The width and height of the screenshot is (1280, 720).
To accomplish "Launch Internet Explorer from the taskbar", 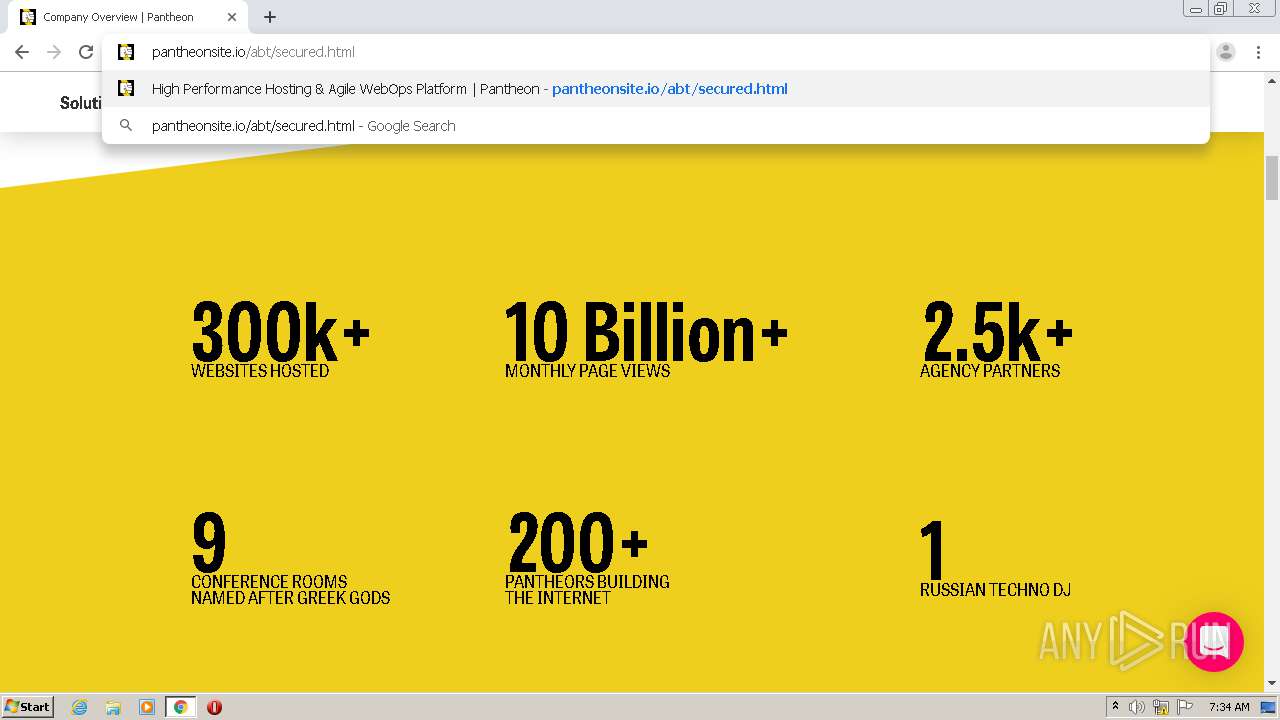I will click(x=80, y=707).
